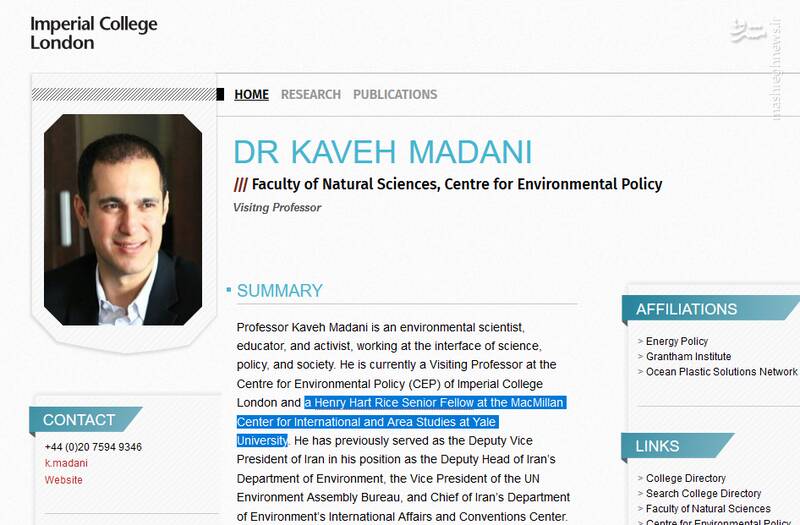Viewport: 800px width, 525px height.
Task: Click the k.madani email link
Action: coord(67,464)
